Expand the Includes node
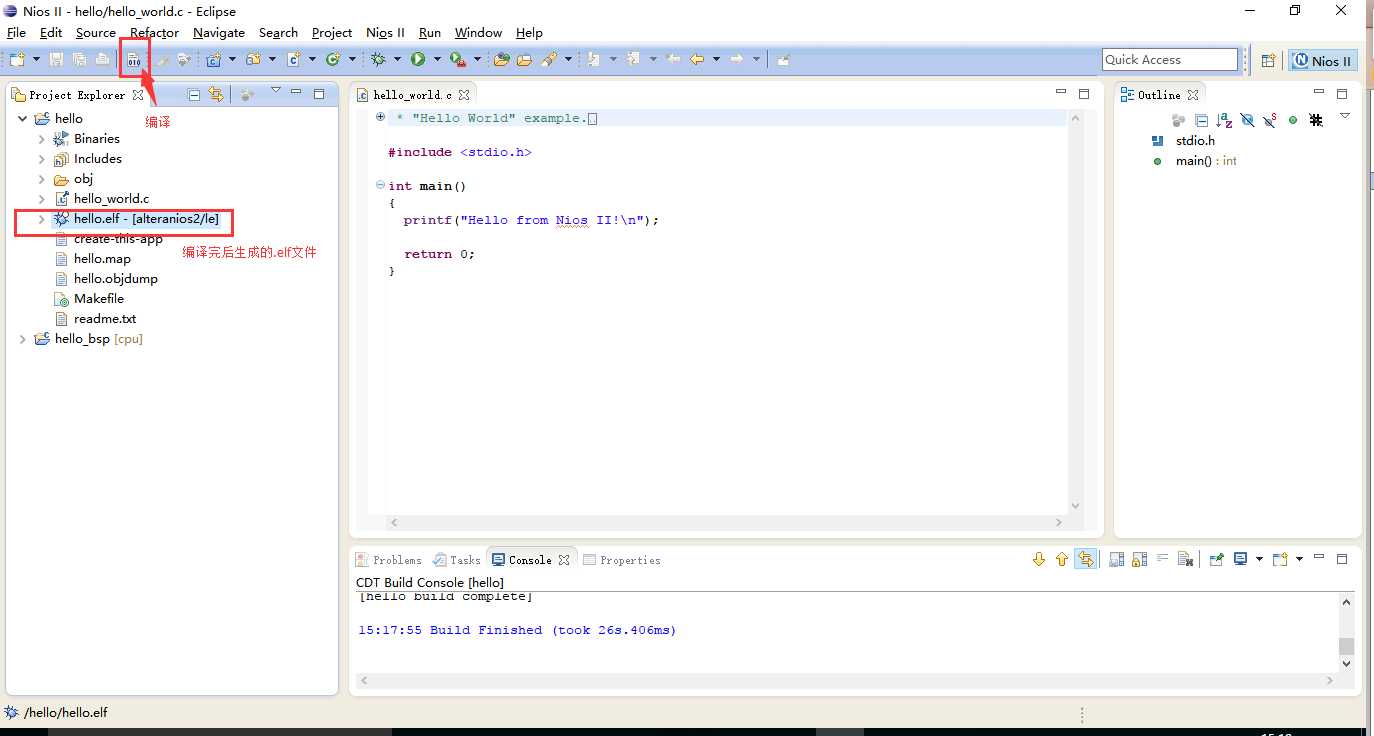The width and height of the screenshot is (1374, 736). point(41,159)
